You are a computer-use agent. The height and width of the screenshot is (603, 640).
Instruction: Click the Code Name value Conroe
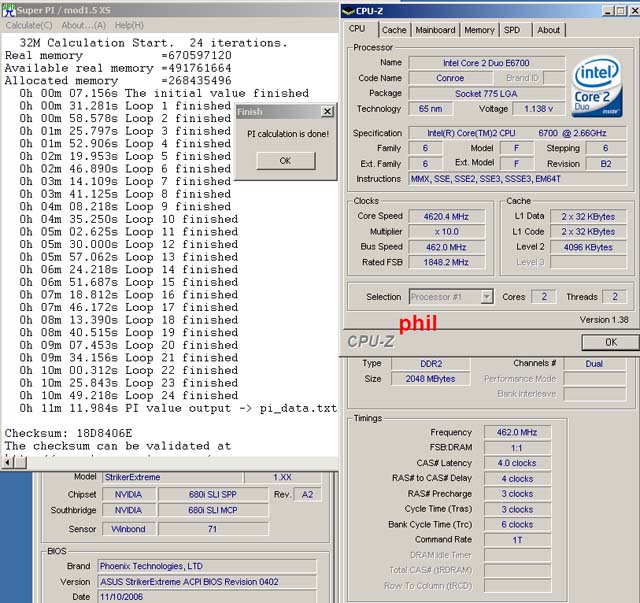(x=450, y=78)
